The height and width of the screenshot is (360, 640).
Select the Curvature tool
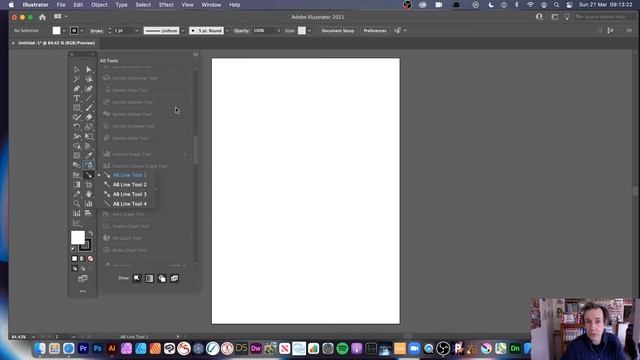(x=89, y=89)
